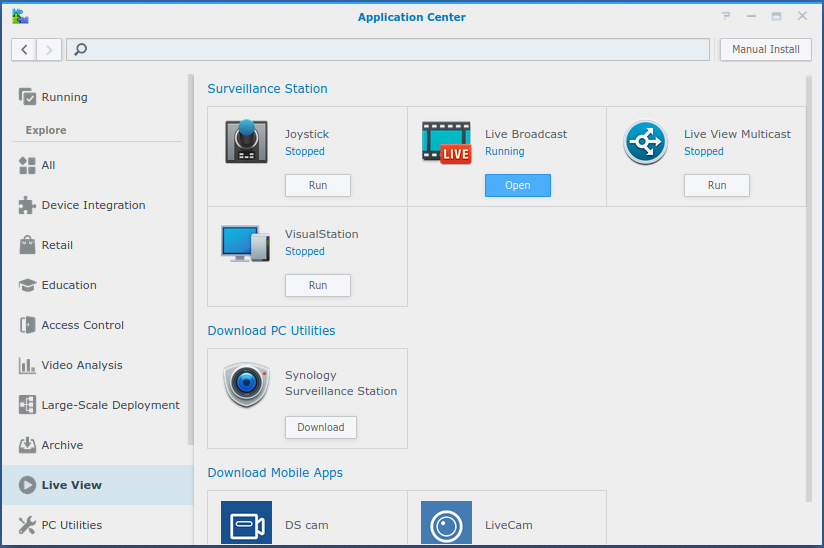Go back with the left arrow
The image size is (824, 548).
click(x=24, y=49)
